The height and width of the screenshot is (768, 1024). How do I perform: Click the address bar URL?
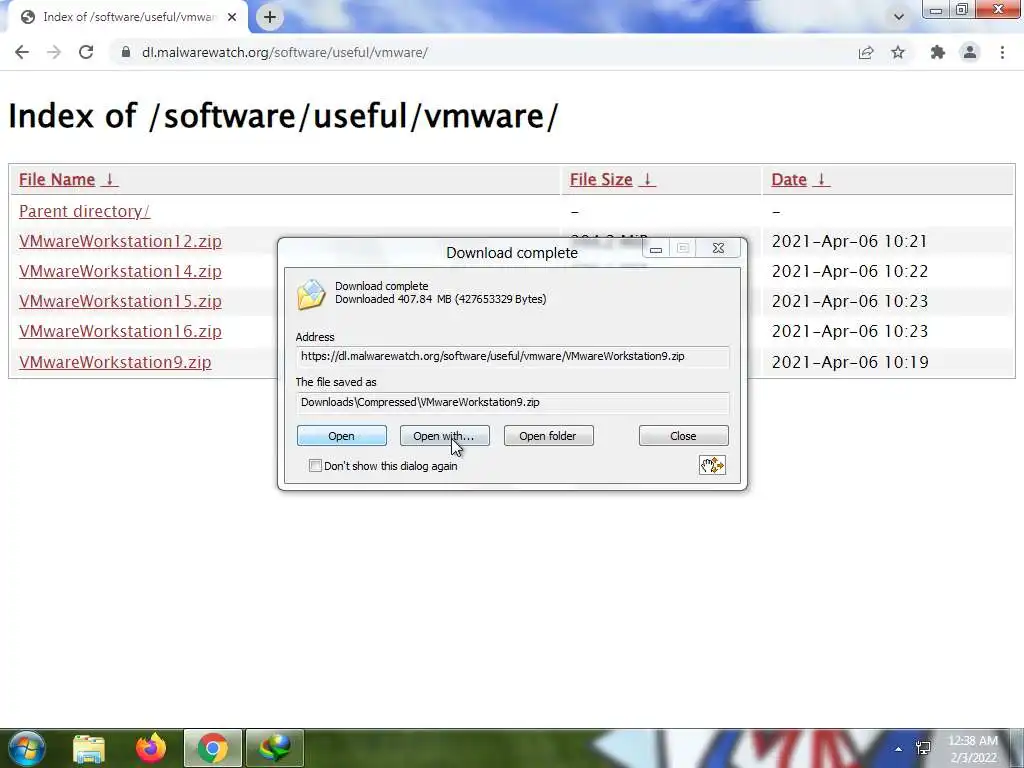coord(285,52)
